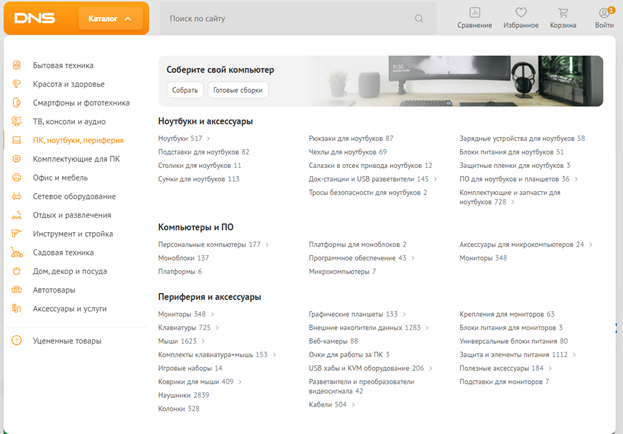Expand Персональные компьютеры 177 arrow
This screenshot has width=623, height=434.
click(x=267, y=244)
